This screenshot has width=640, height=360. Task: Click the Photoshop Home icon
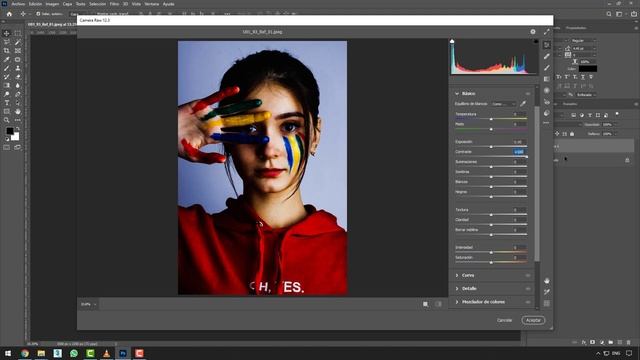[x=9, y=14]
